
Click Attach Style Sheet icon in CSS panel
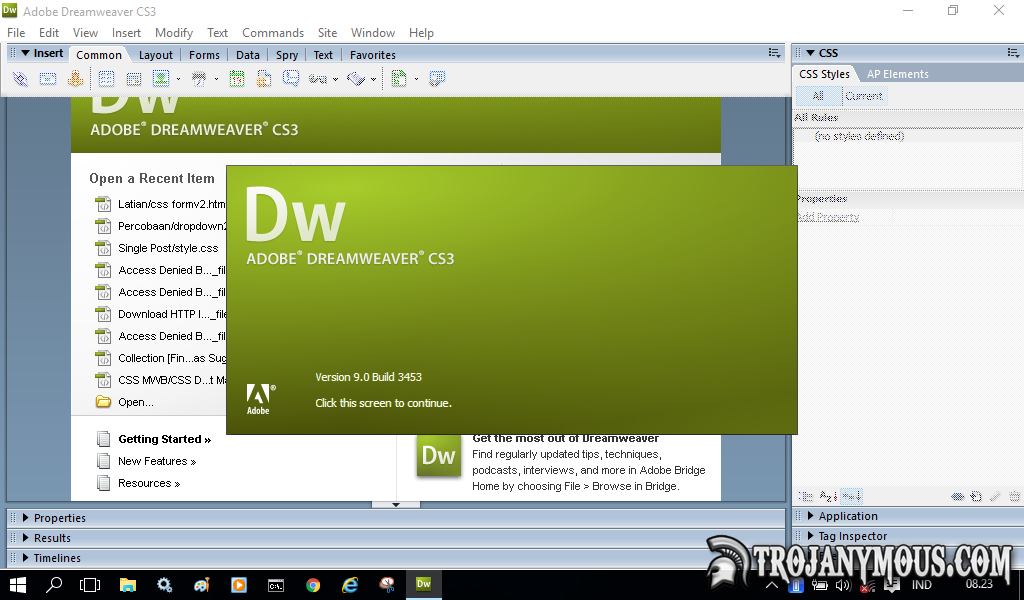[957, 496]
